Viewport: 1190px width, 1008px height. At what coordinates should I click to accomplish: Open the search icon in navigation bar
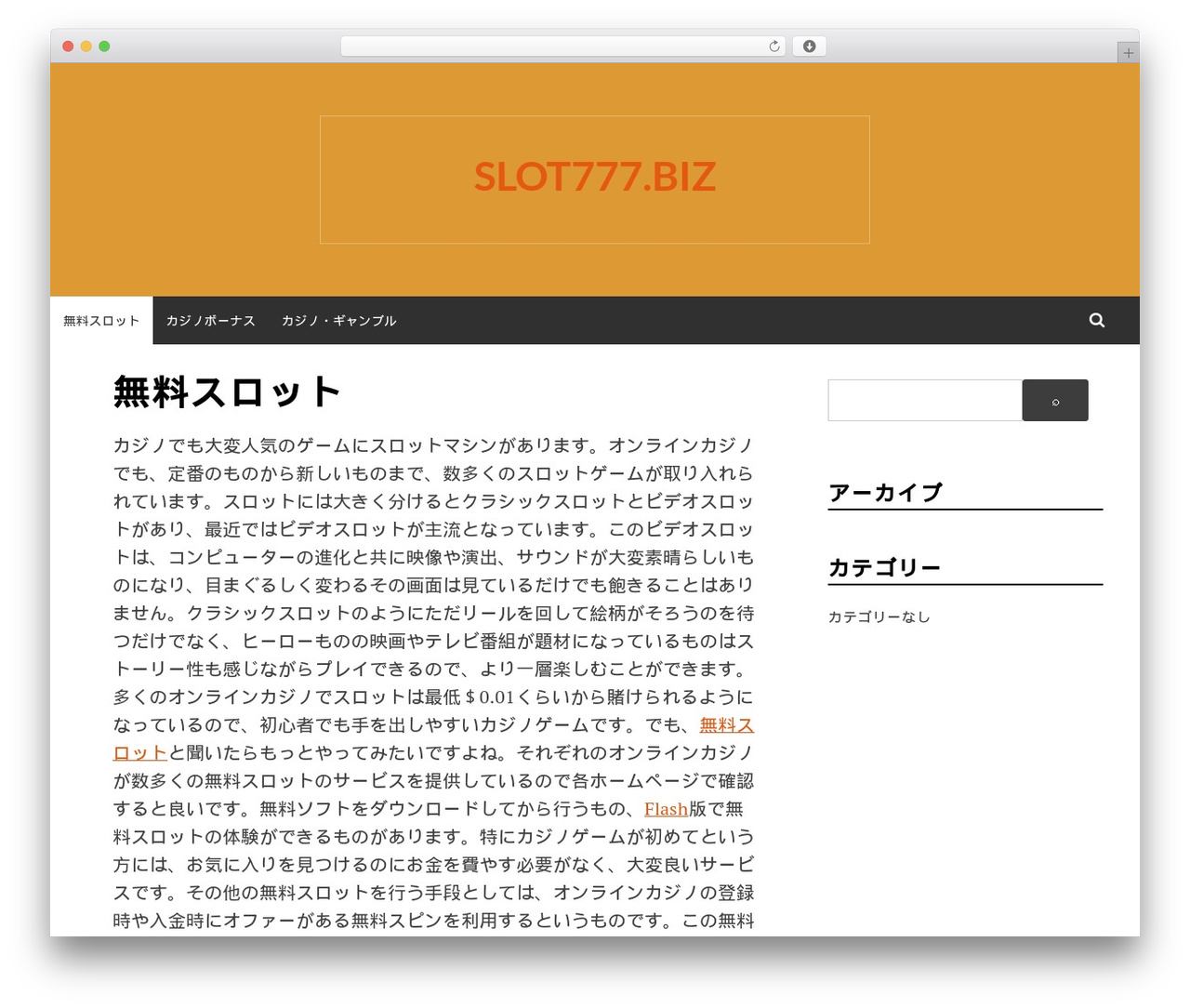coord(1097,320)
